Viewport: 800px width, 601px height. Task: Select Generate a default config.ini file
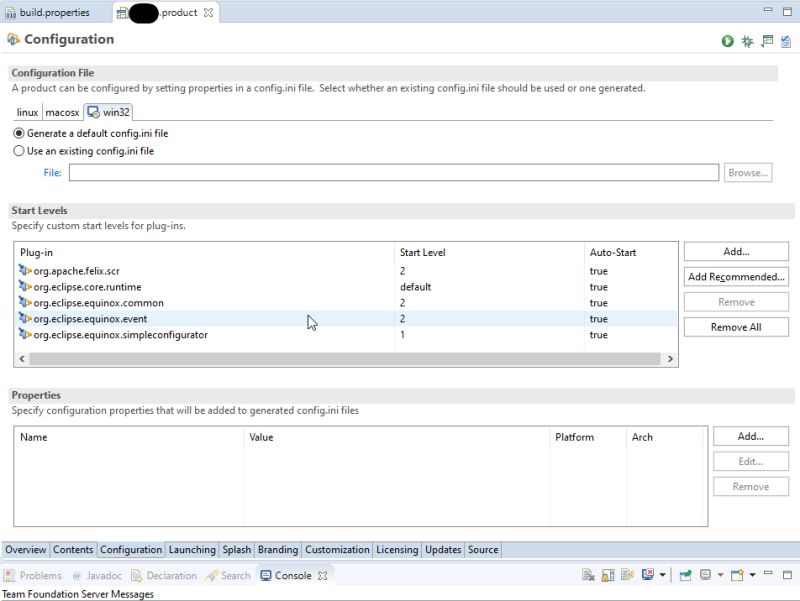coord(19,133)
